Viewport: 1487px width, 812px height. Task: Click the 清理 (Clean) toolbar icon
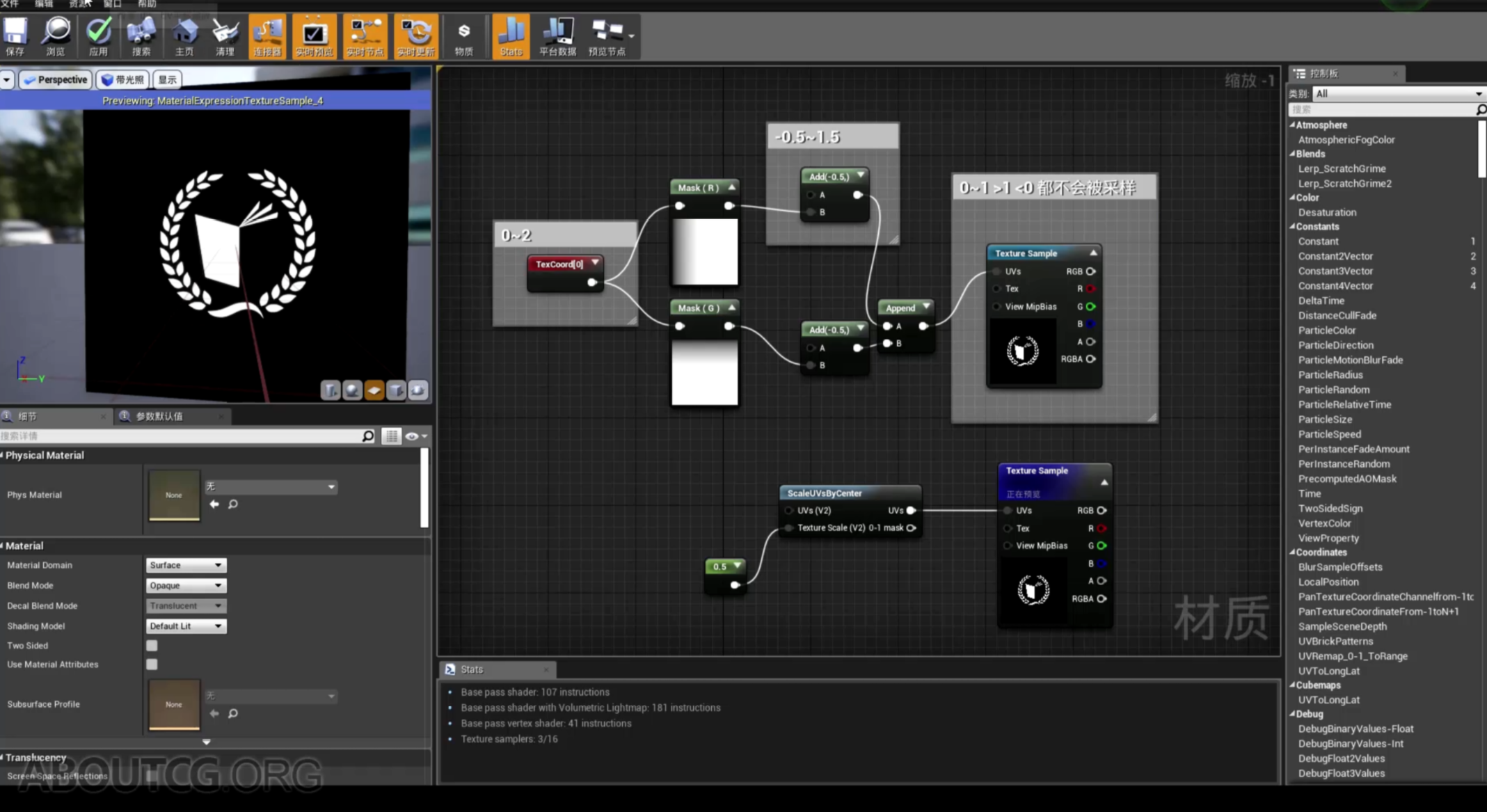225,36
